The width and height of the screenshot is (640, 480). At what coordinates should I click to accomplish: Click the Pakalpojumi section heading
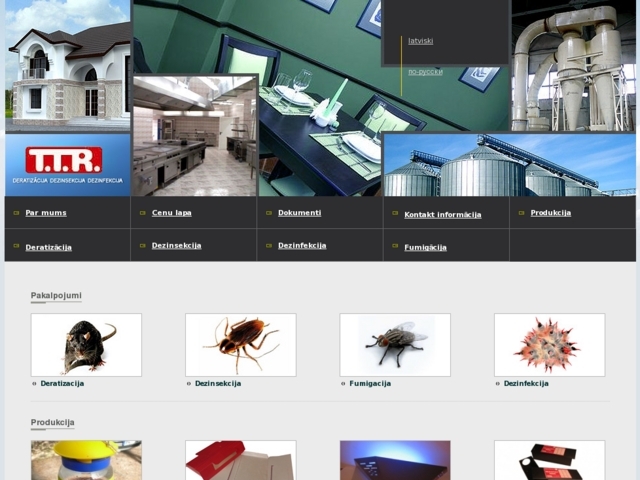[56, 295]
